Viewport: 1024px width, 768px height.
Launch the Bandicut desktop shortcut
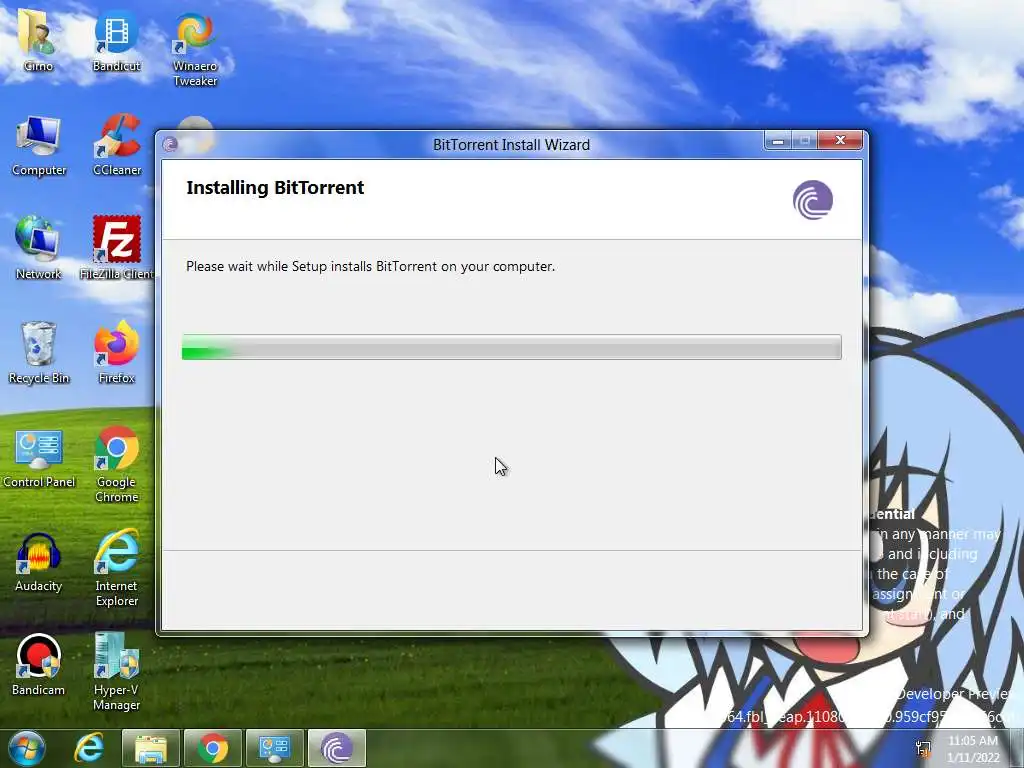coord(116,40)
